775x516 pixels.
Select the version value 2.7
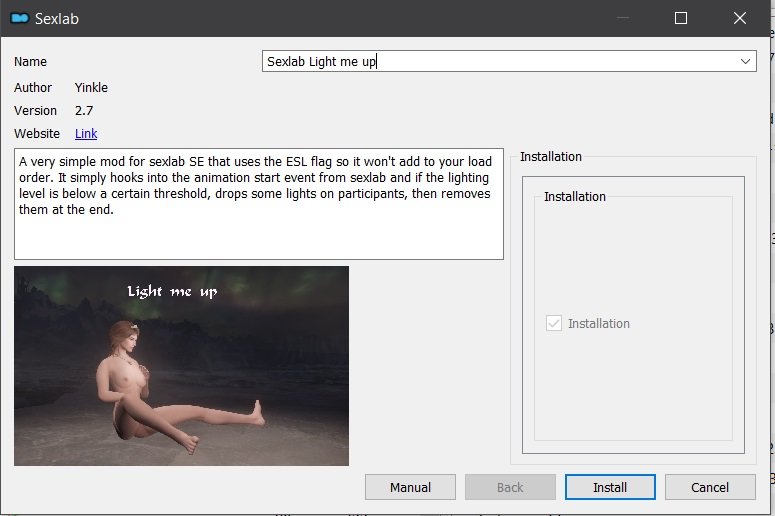pos(84,111)
